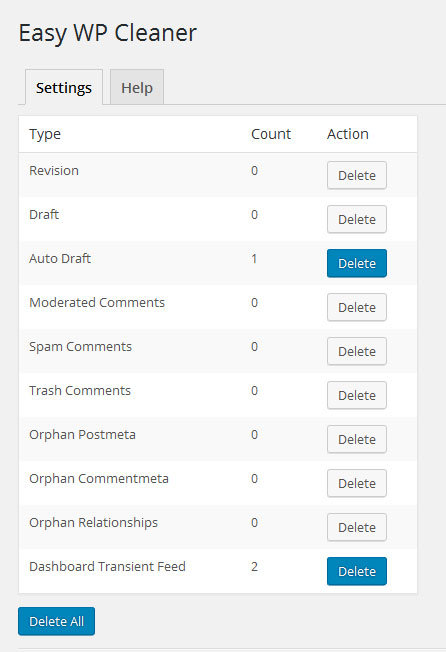This screenshot has width=446, height=652.
Task: Remove Moderated Comments with Delete
Action: click(357, 307)
